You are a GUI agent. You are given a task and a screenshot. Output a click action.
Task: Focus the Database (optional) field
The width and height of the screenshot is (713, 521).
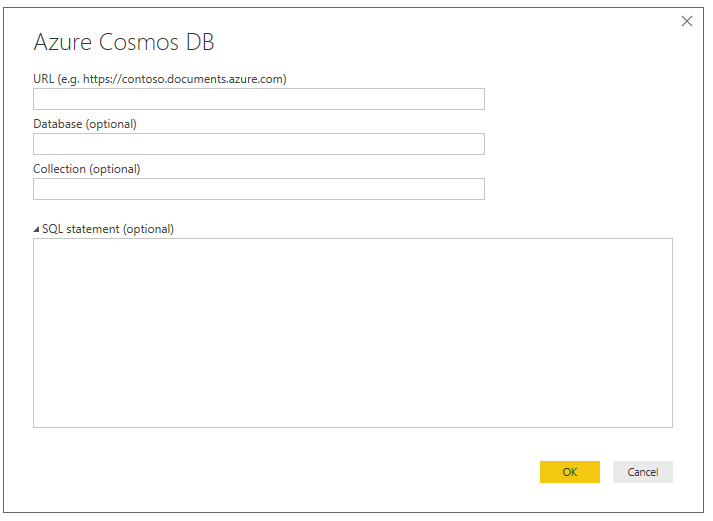[x=259, y=144]
